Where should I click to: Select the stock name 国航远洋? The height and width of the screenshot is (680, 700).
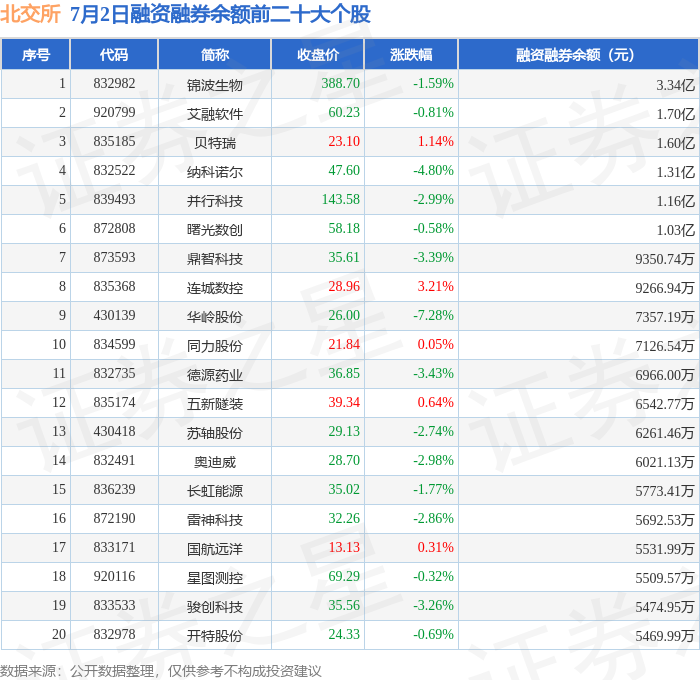(215, 549)
